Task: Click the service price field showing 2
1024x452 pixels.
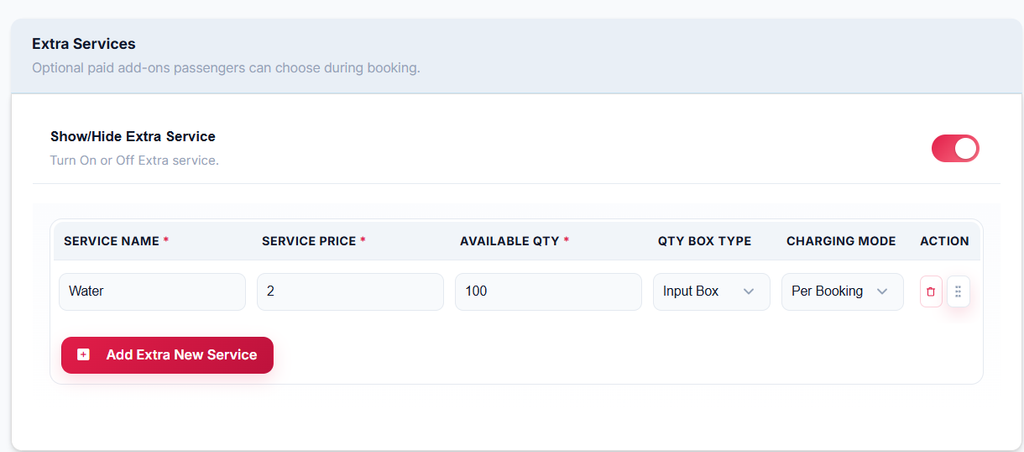Action: coord(350,291)
